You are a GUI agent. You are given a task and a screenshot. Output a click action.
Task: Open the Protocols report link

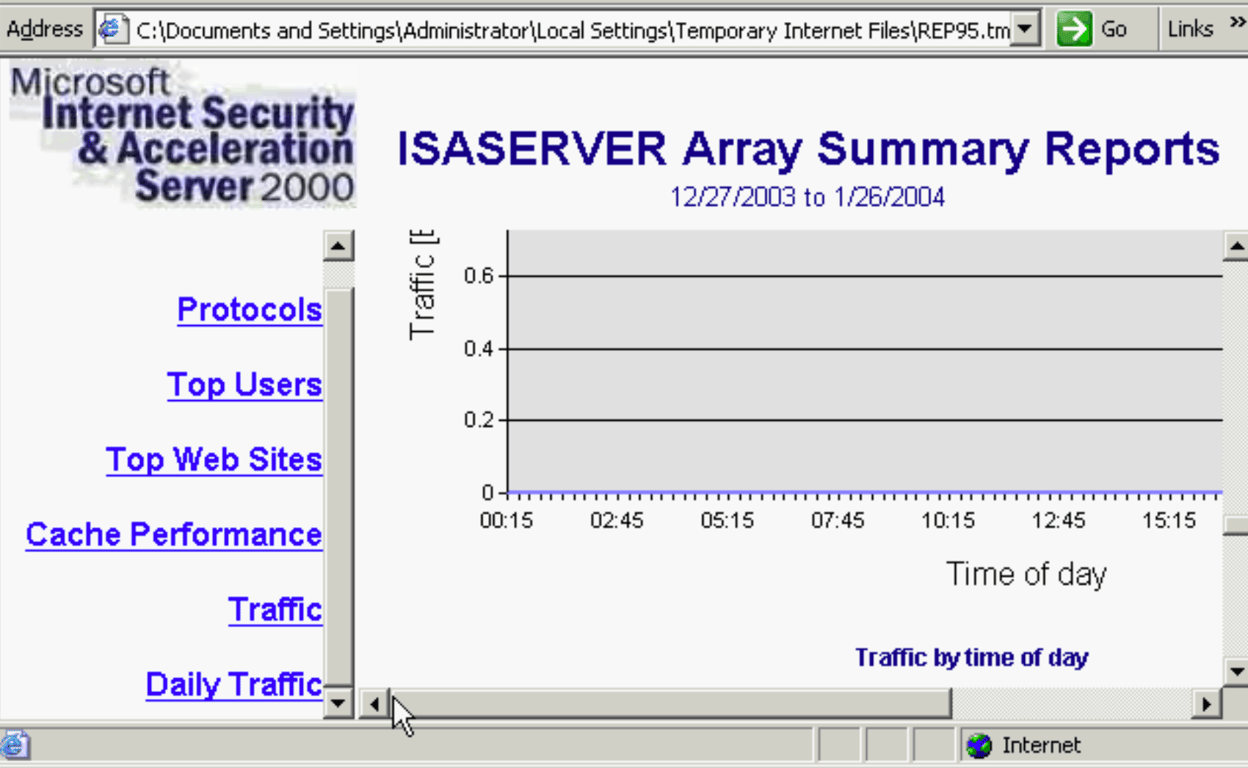coord(250,310)
